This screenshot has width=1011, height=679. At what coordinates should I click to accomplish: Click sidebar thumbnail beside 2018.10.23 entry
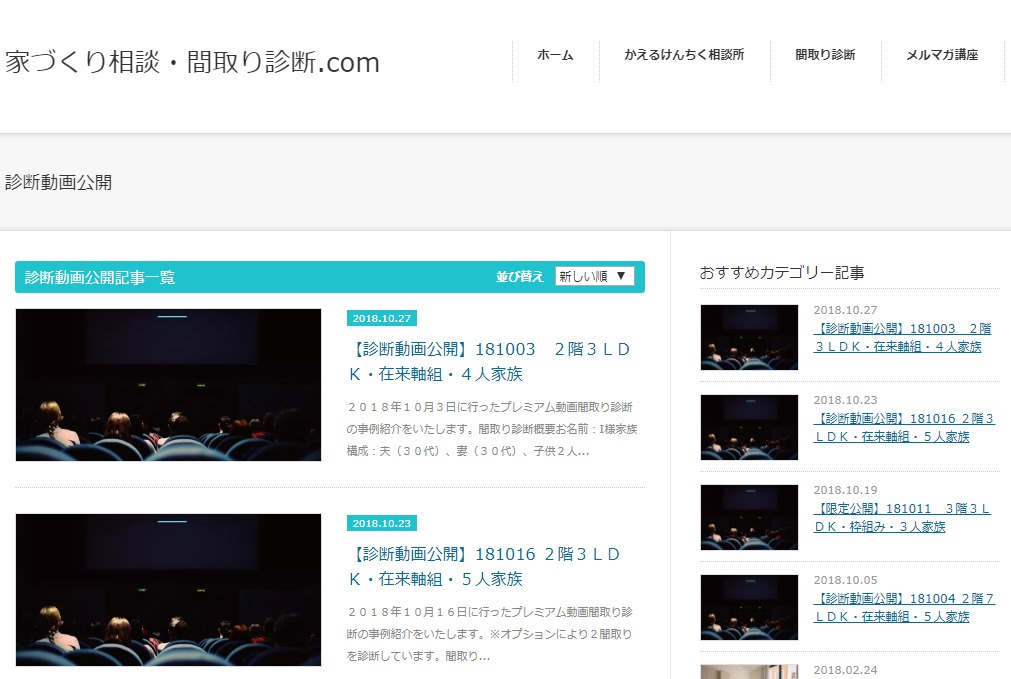coord(749,428)
